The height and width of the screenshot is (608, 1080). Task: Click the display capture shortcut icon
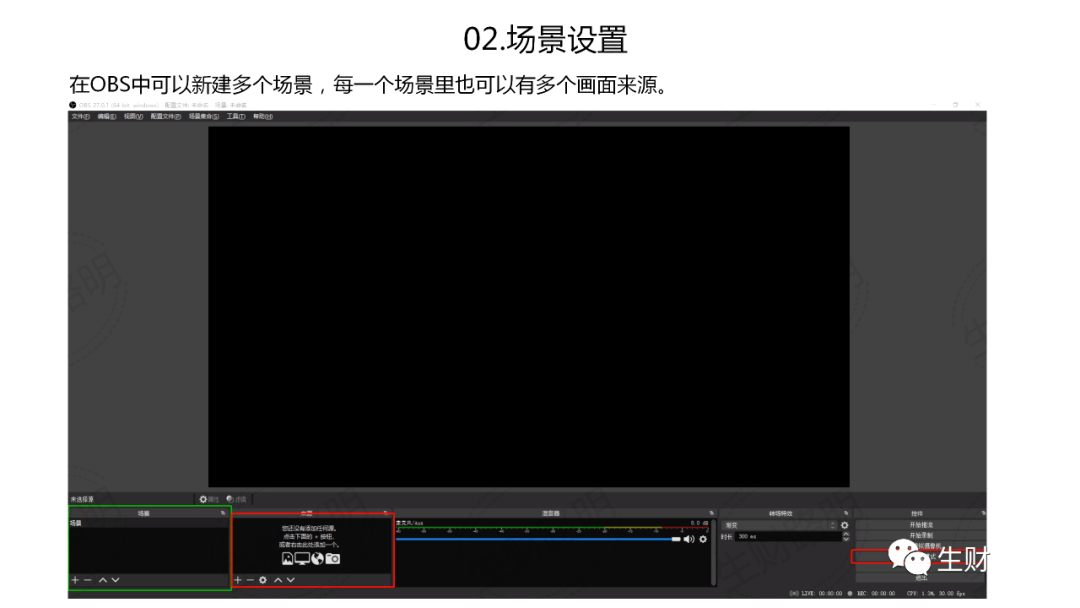301,560
